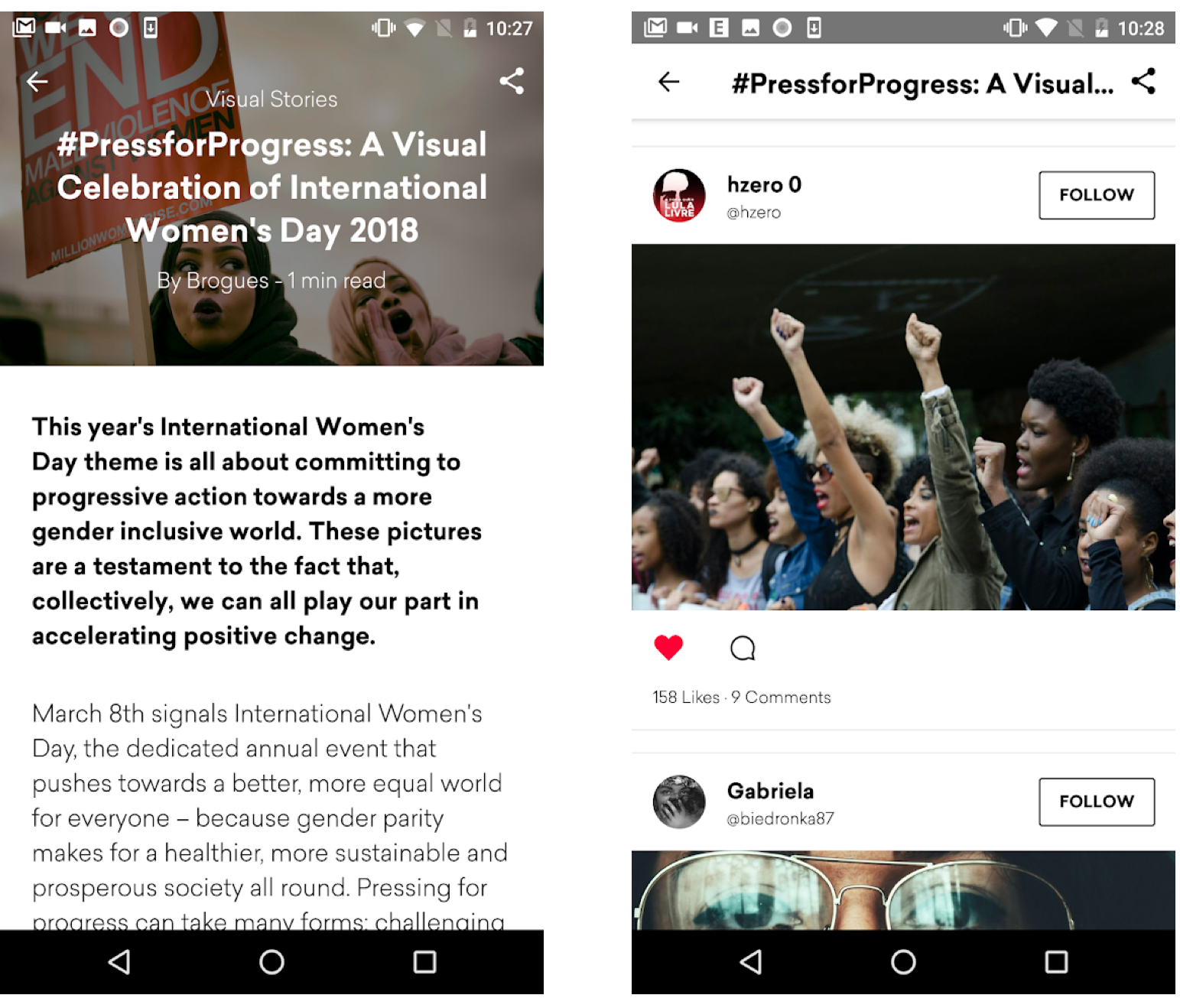Tap the @hzero username handle
The height and width of the screenshot is (1008, 1180).
[x=753, y=213]
